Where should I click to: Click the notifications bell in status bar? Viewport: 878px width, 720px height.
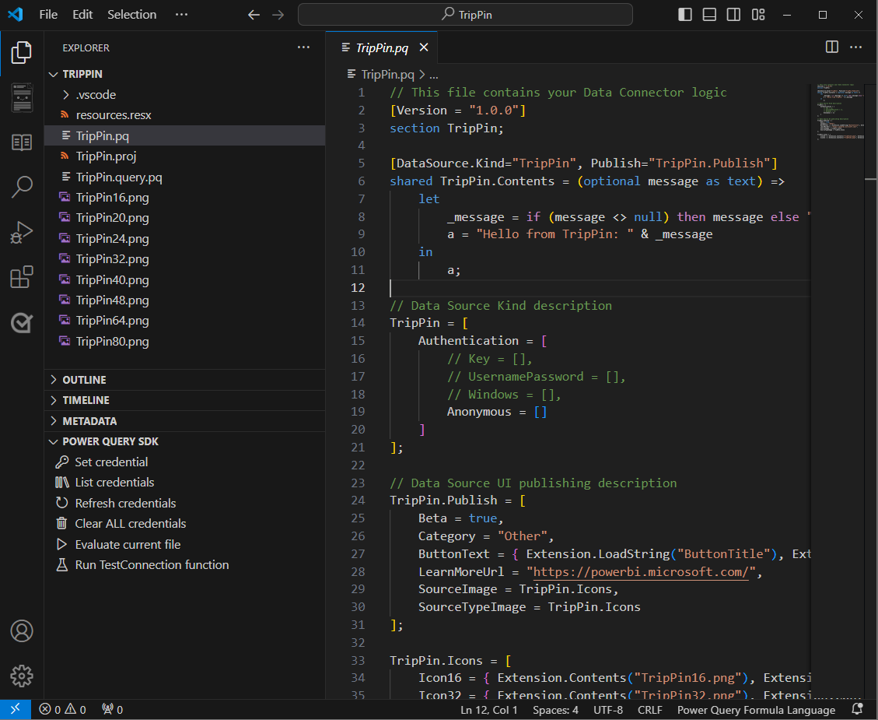click(x=857, y=710)
